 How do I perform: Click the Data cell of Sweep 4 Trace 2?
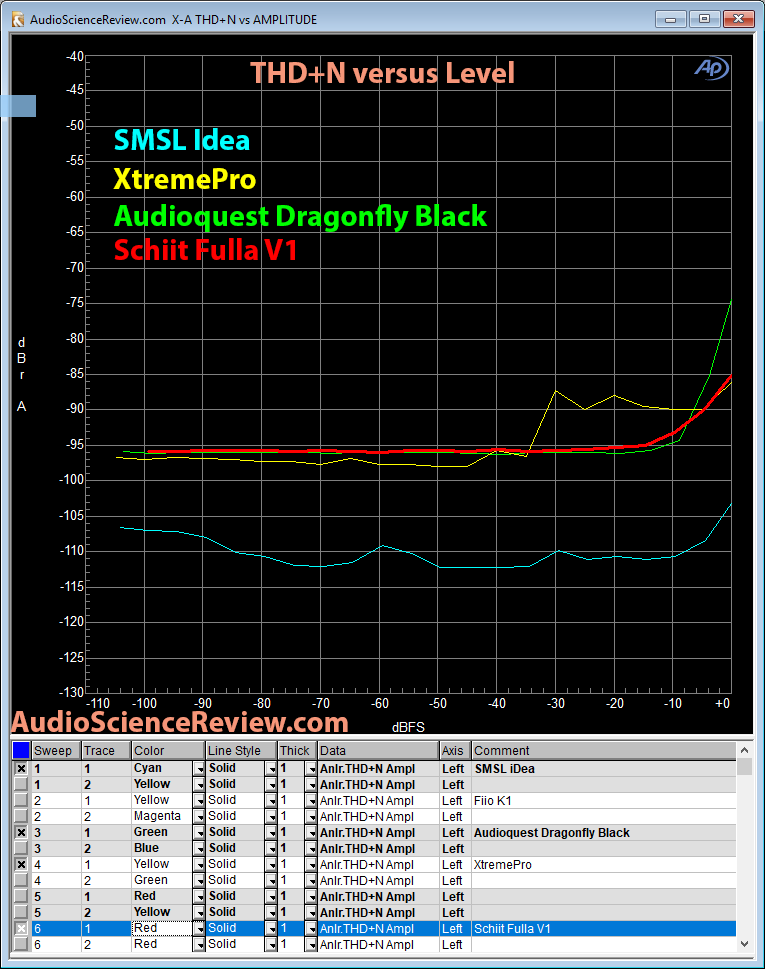coord(378,881)
